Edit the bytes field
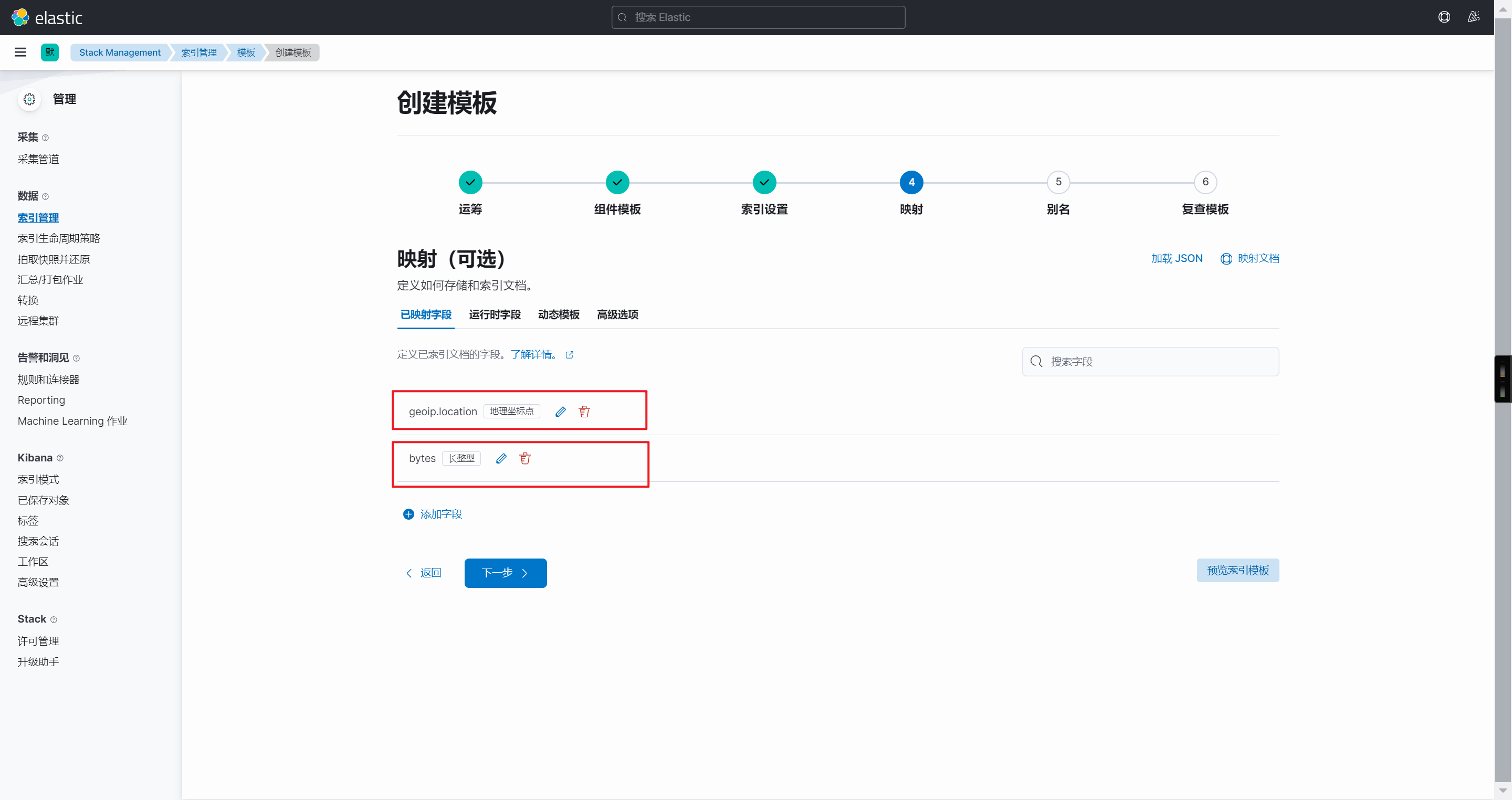 [501, 458]
